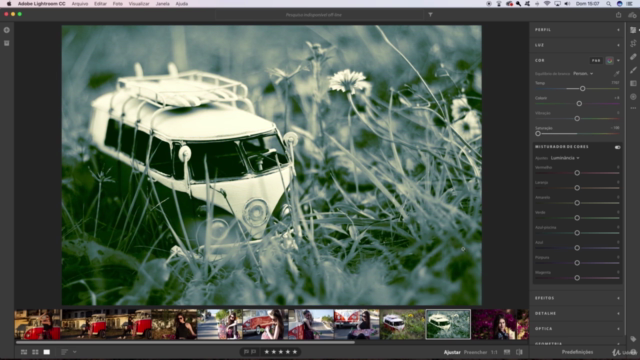Screen dimensions: 640x360
Task: Open the Janela menu
Action: 162,4
